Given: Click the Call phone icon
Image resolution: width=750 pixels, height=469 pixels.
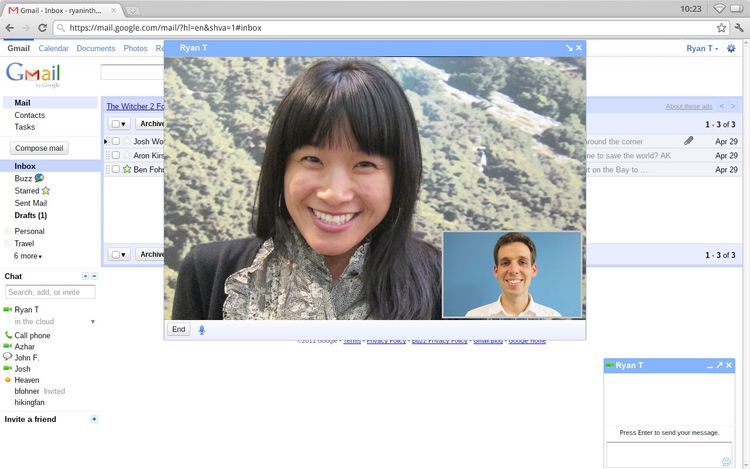Looking at the screenshot, I should tap(8, 336).
